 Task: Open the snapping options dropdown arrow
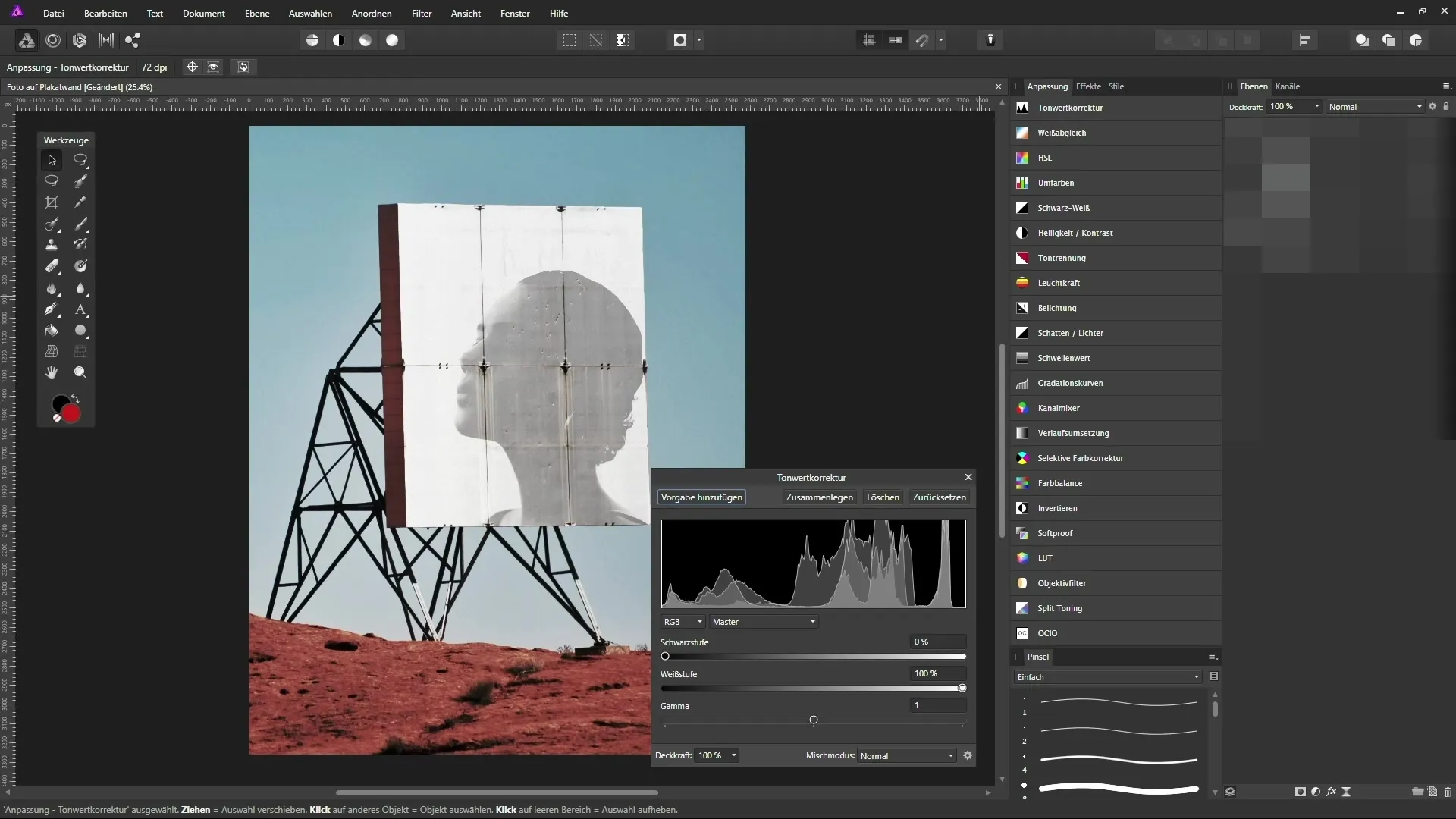[x=941, y=40]
